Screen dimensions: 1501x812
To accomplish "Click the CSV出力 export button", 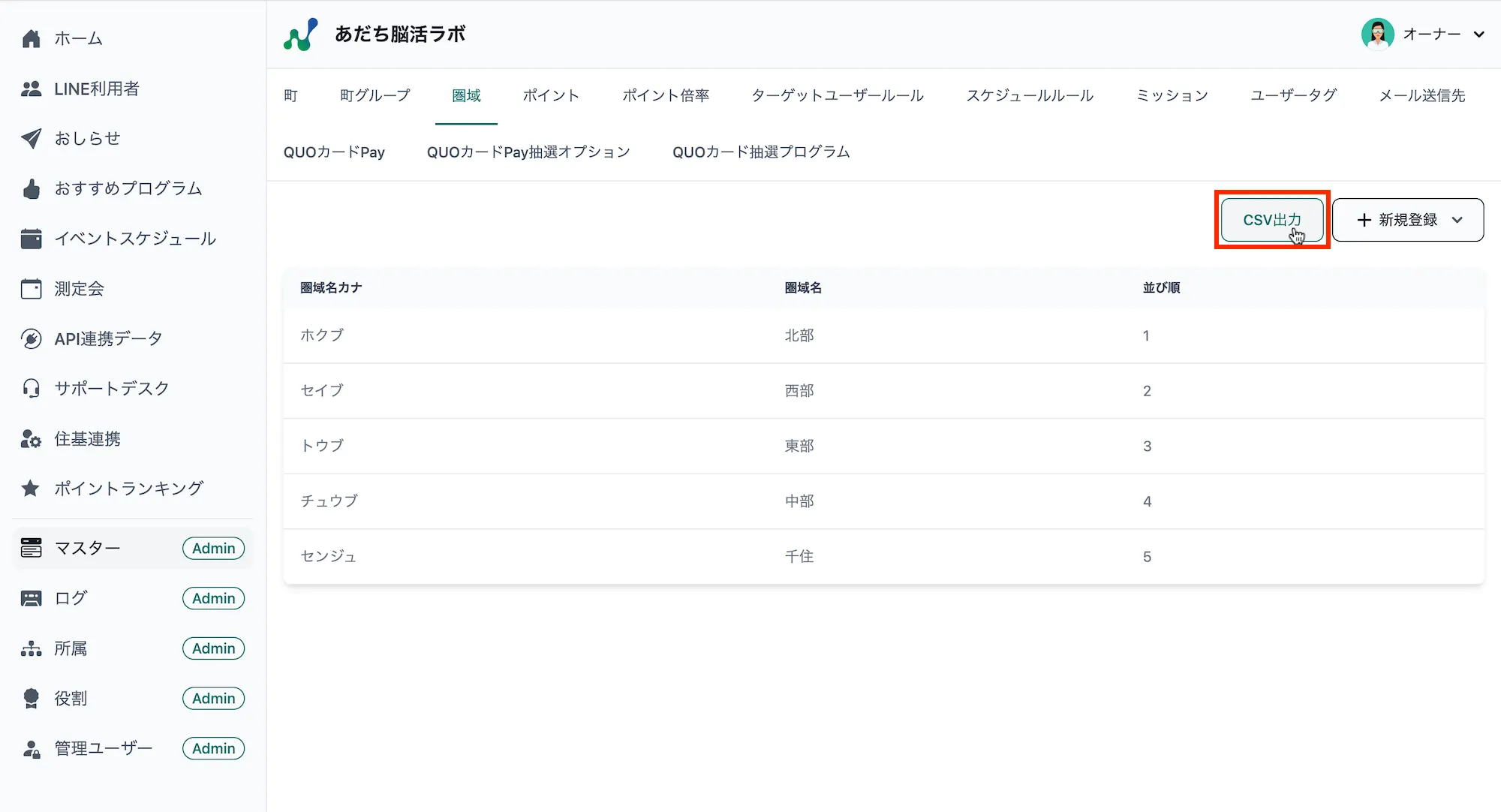I will click(x=1271, y=219).
